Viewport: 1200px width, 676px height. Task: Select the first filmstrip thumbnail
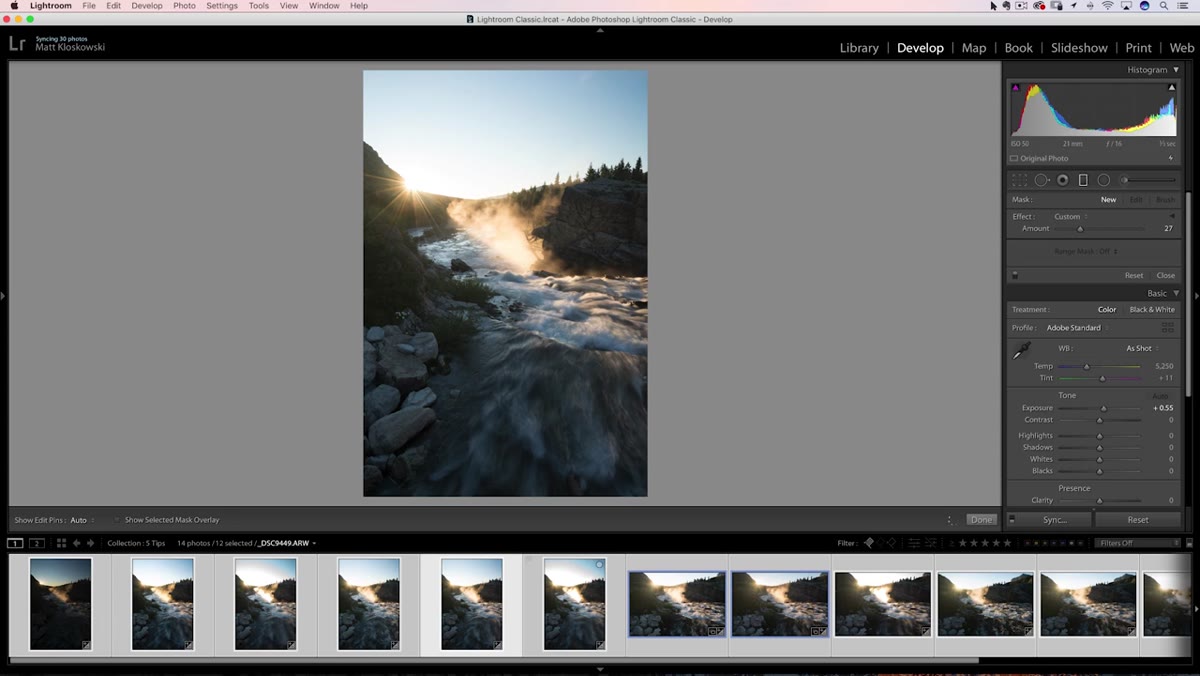60,604
